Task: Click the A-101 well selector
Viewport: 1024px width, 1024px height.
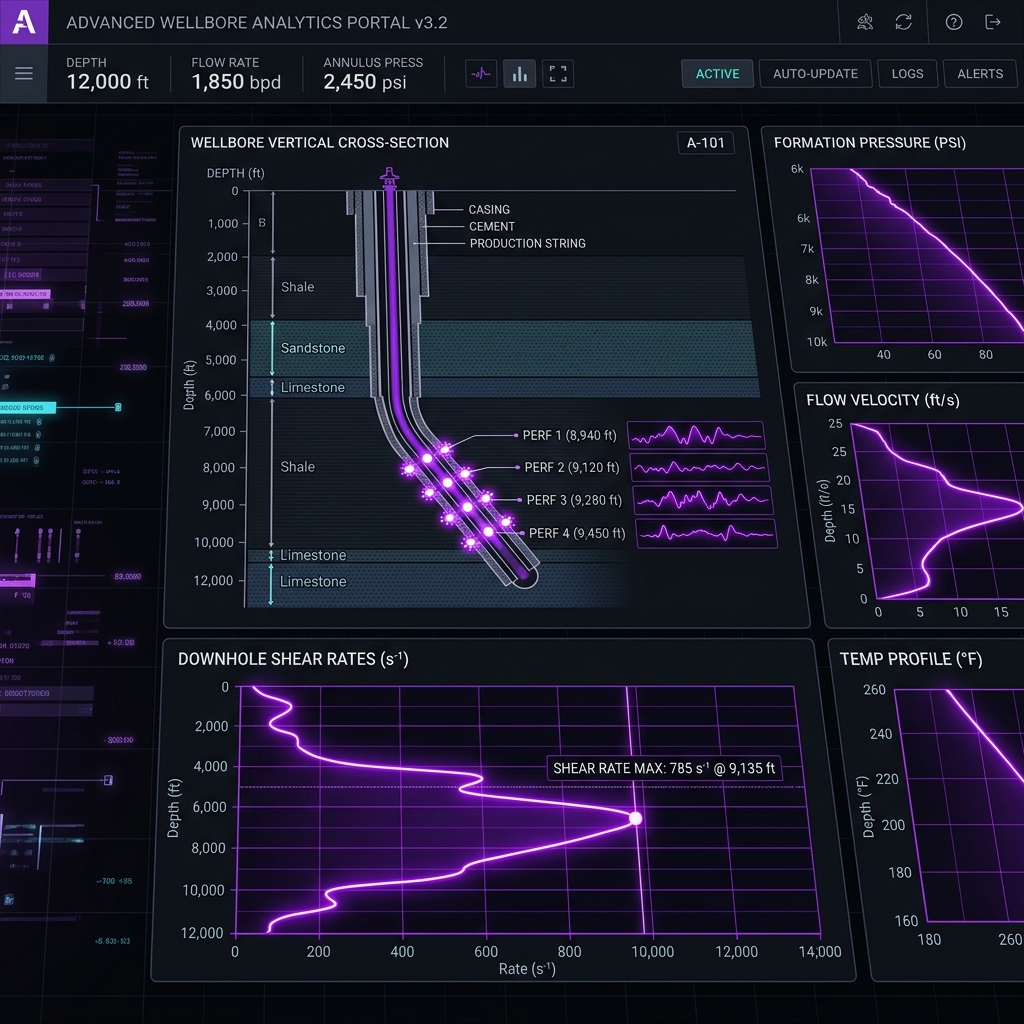Action: point(705,143)
